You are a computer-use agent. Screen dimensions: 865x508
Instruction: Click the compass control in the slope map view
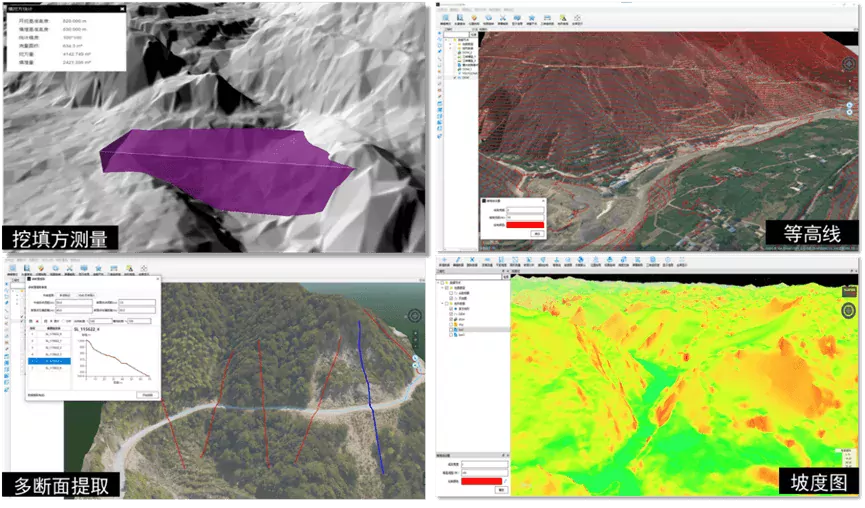848,311
